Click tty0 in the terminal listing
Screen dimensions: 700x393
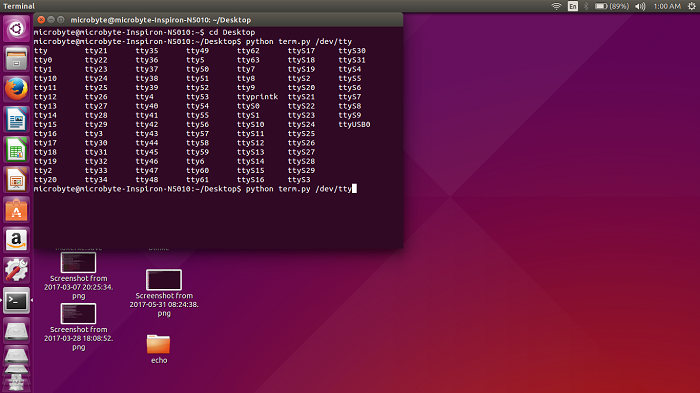(x=43, y=60)
